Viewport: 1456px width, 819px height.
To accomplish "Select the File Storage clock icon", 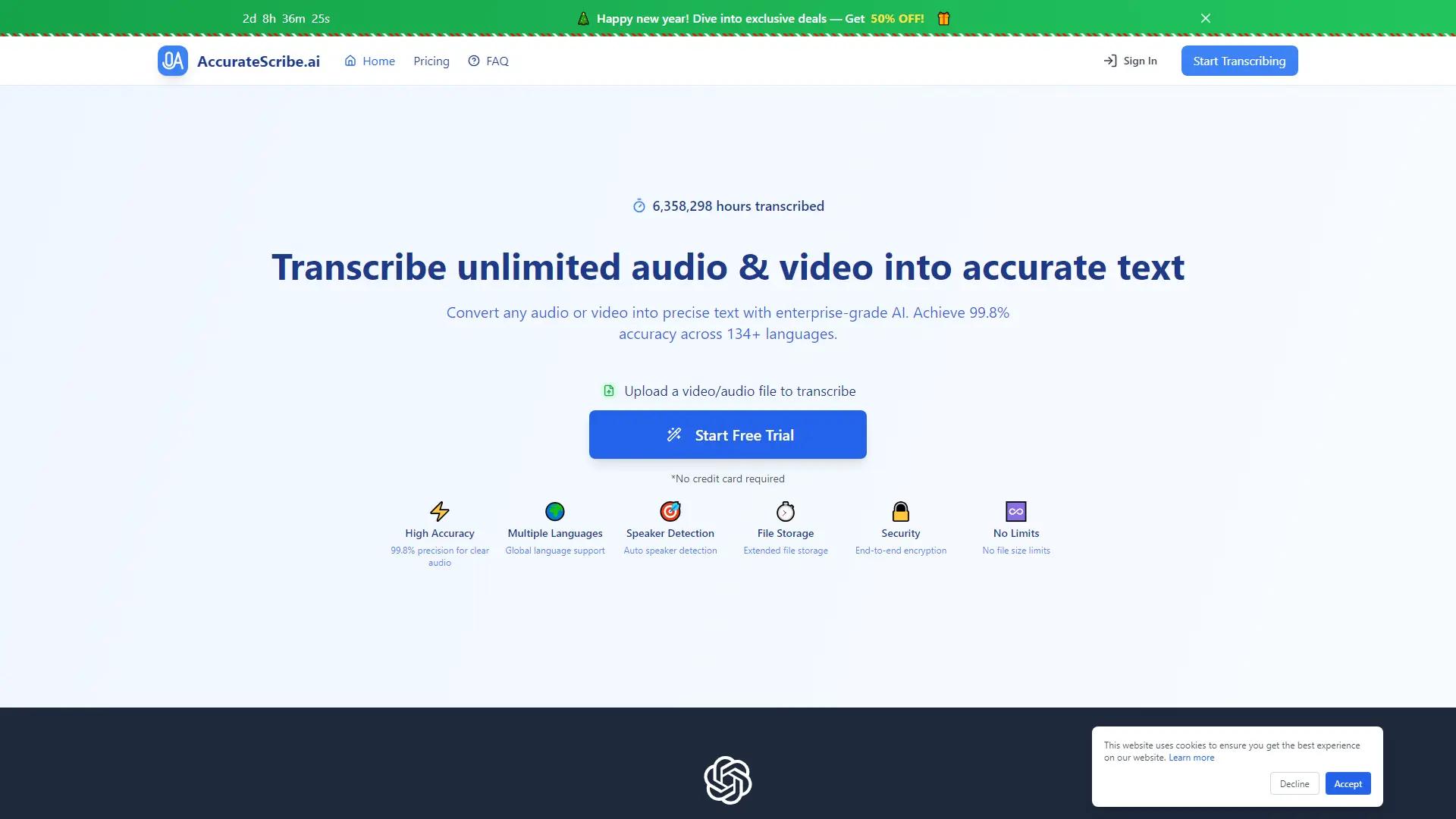I will [x=785, y=511].
